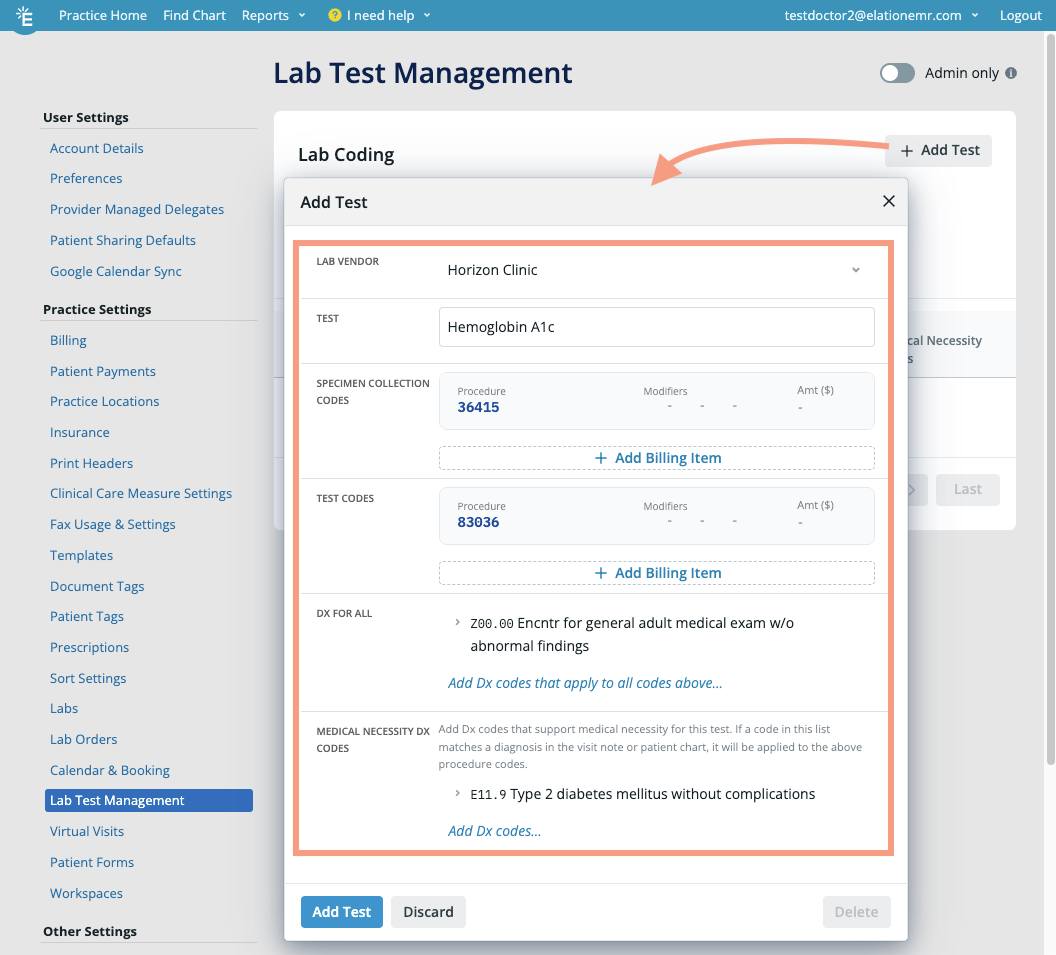The width and height of the screenshot is (1056, 955).
Task: Open Labs settings
Action: 64,709
